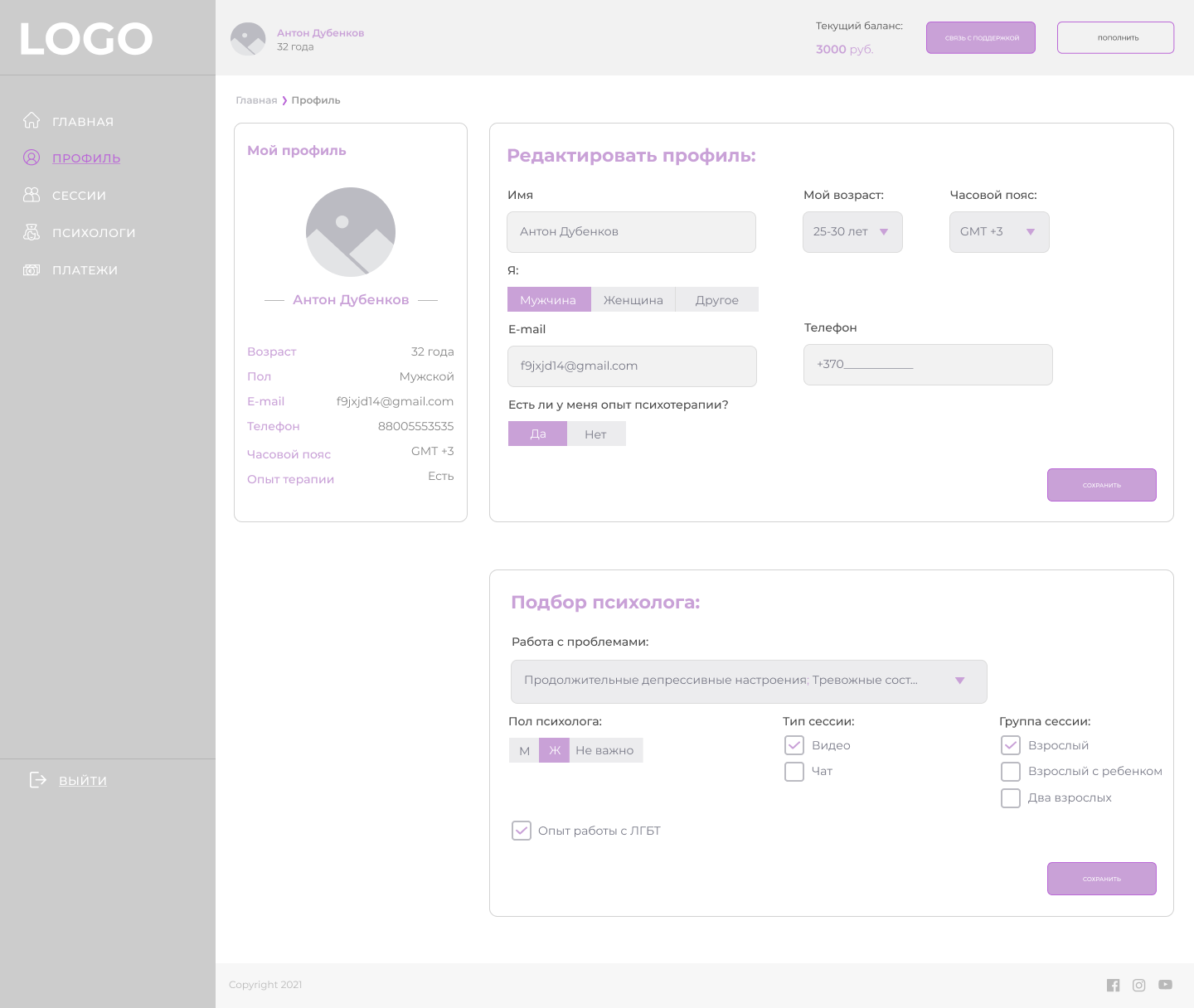The width and height of the screenshot is (1194, 1008).
Task: Open YouTube icon in footer
Action: pos(1165,985)
